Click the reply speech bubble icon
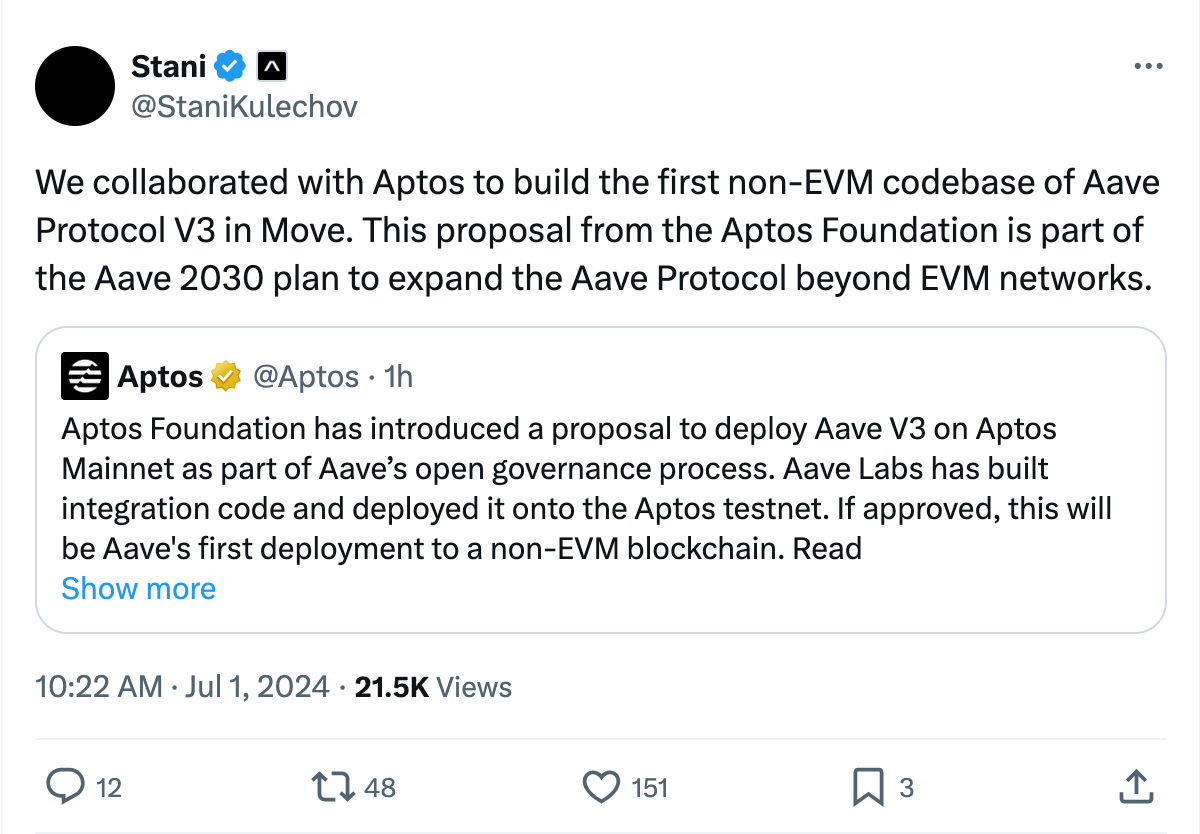The width and height of the screenshot is (1200, 834). tap(66, 787)
